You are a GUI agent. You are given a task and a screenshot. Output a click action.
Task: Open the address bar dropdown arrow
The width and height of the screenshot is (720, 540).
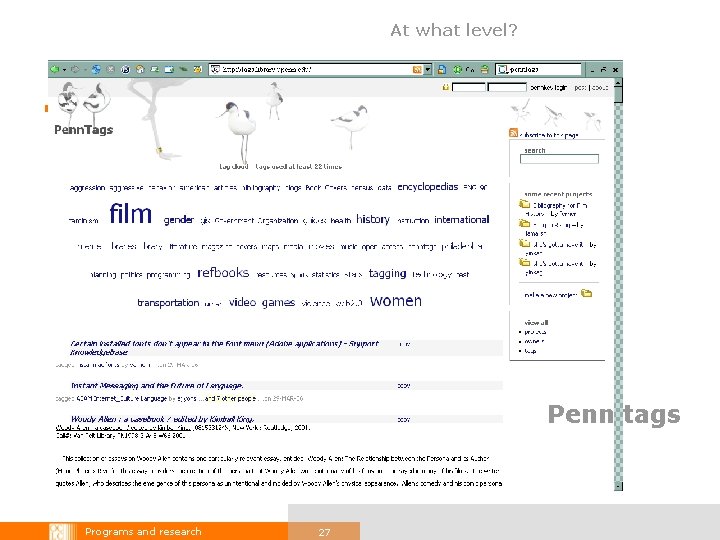click(x=428, y=70)
